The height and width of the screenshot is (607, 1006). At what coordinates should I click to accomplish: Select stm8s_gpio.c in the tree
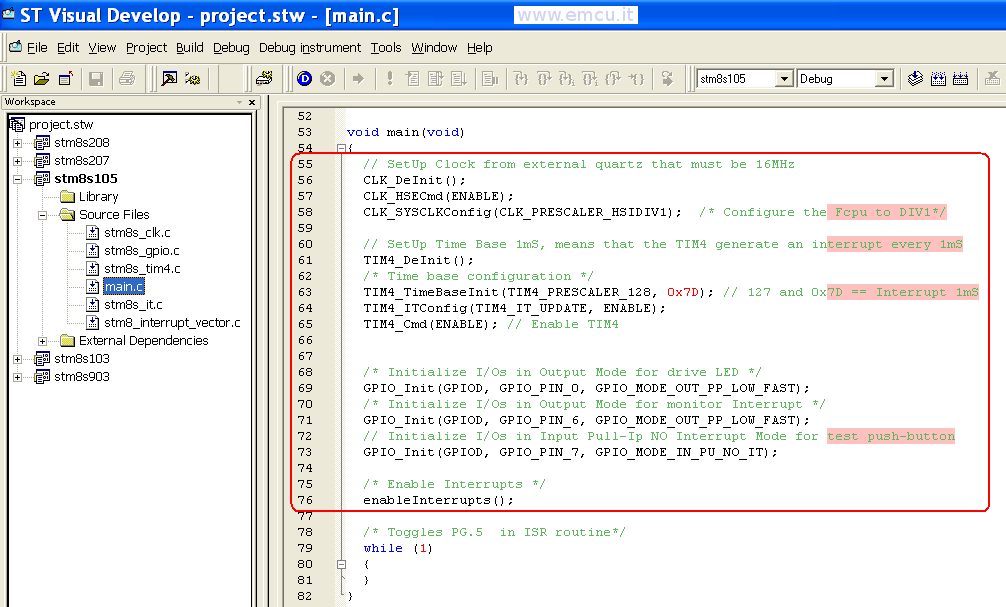pyautogui.click(x=142, y=250)
